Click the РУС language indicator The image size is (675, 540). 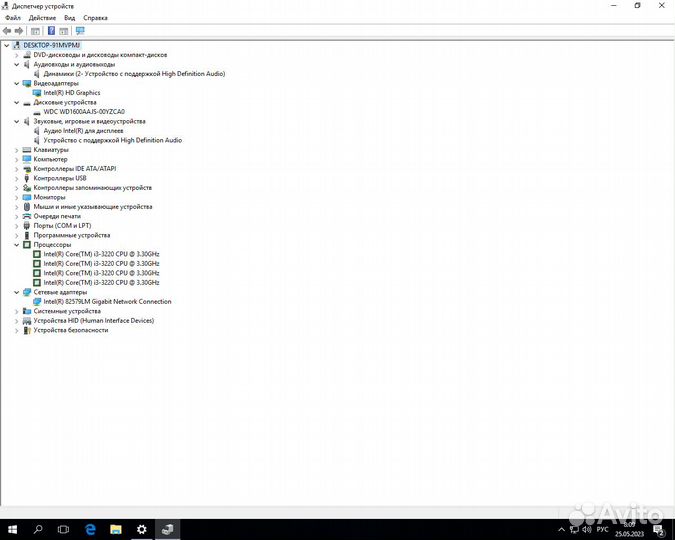coord(603,529)
